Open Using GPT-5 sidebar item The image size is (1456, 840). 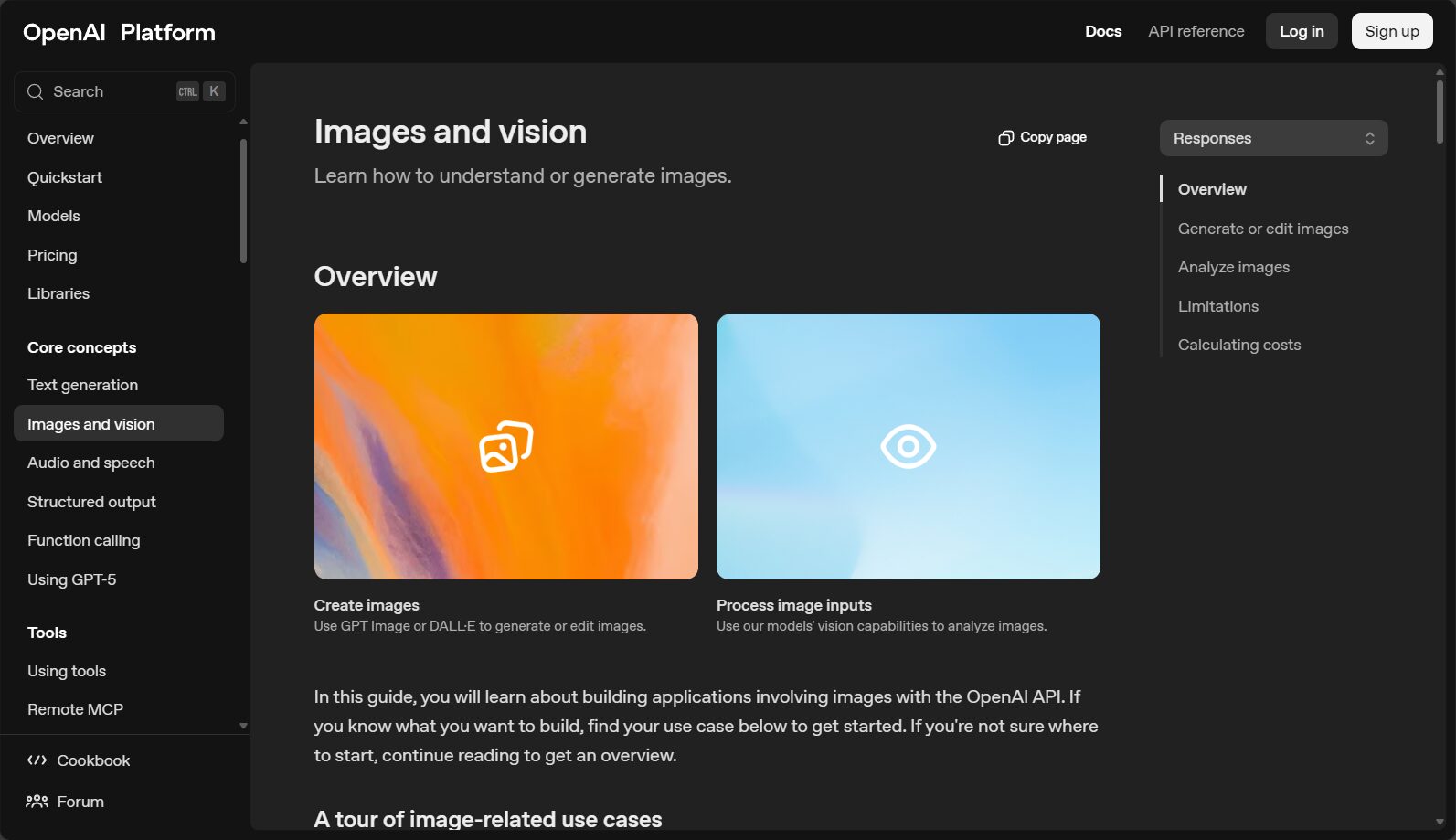71,579
